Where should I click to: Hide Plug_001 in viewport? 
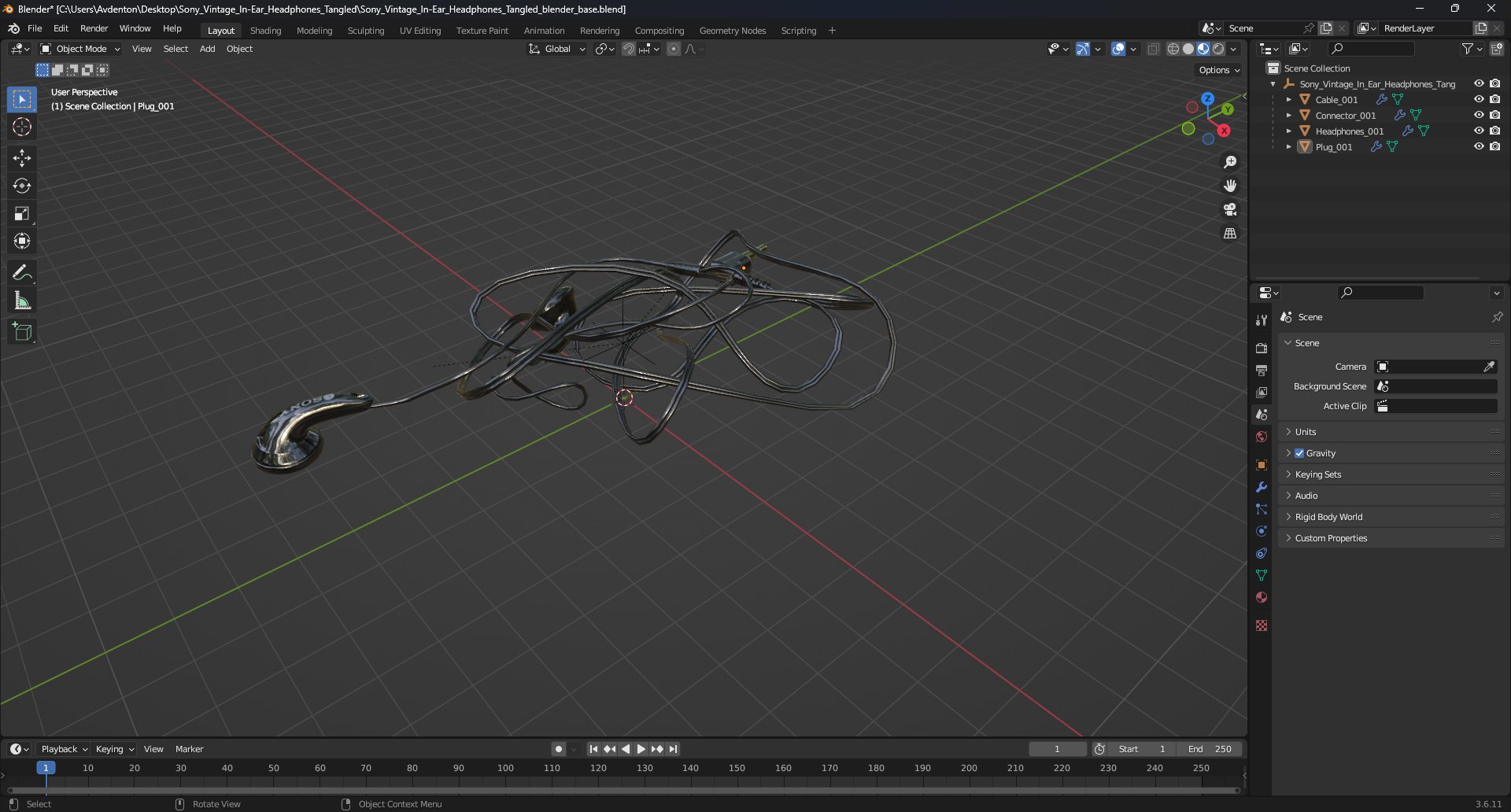point(1479,147)
